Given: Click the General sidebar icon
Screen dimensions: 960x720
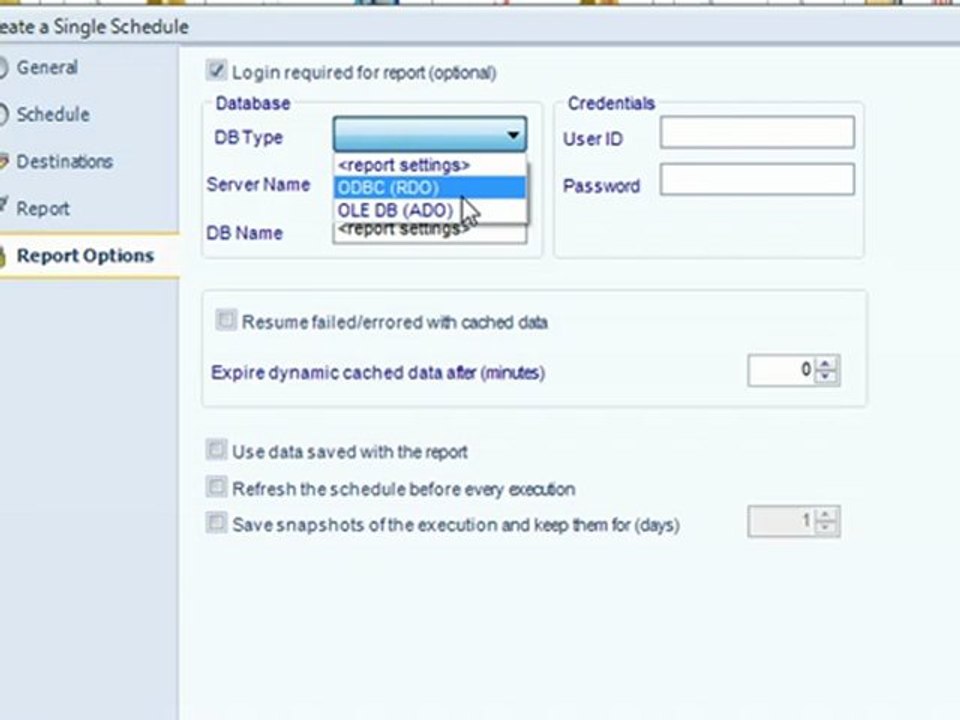Looking at the screenshot, I should 3,67.
